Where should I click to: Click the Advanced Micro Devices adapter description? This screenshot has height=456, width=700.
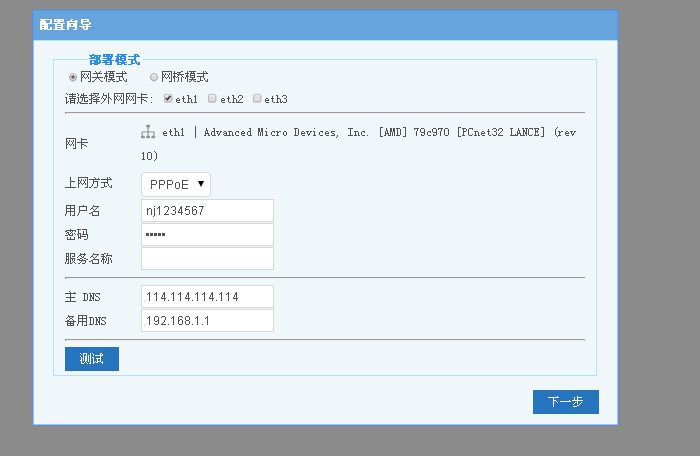[x=370, y=132]
